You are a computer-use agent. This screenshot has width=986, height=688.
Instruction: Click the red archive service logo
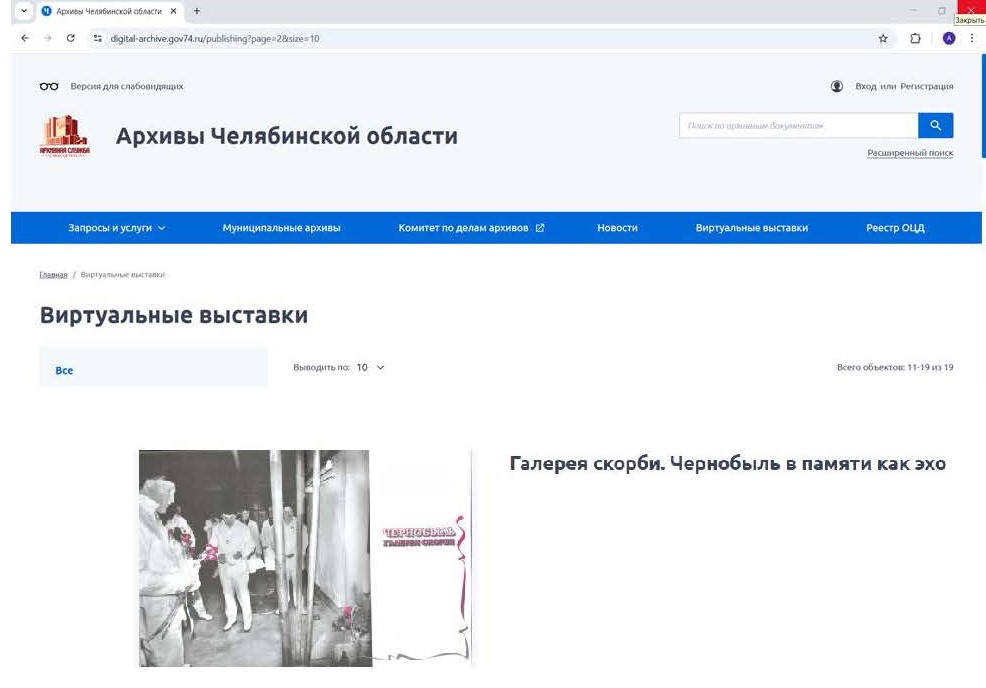tap(64, 133)
